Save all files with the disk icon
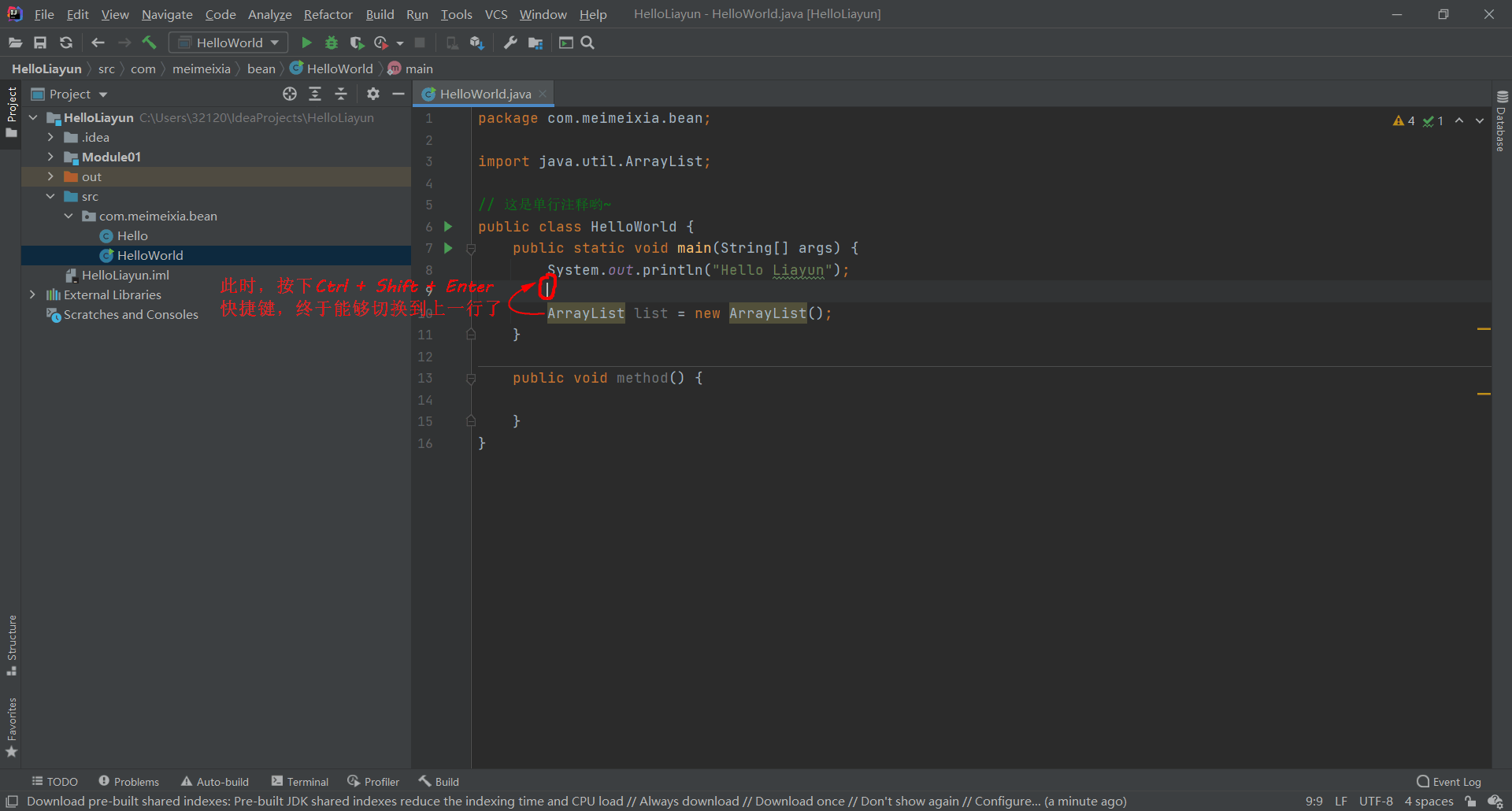Screen dimensions: 1512x811 click(40, 43)
